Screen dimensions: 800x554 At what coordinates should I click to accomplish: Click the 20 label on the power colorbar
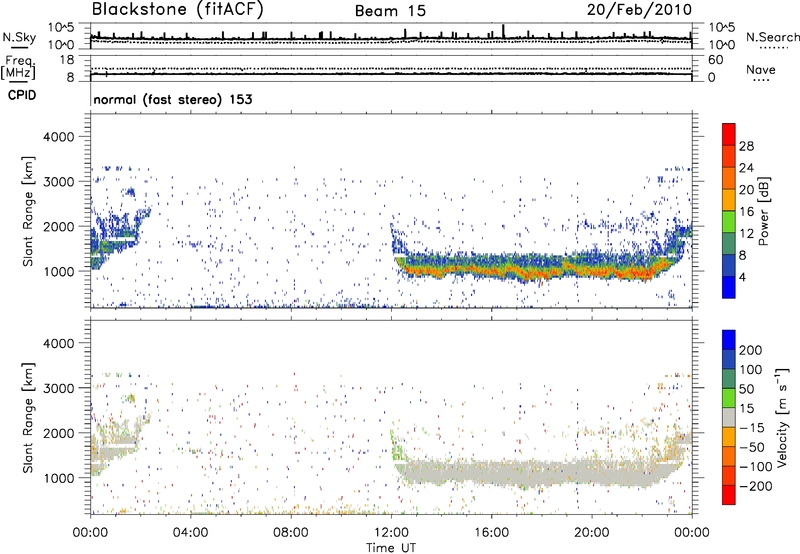coord(746,190)
